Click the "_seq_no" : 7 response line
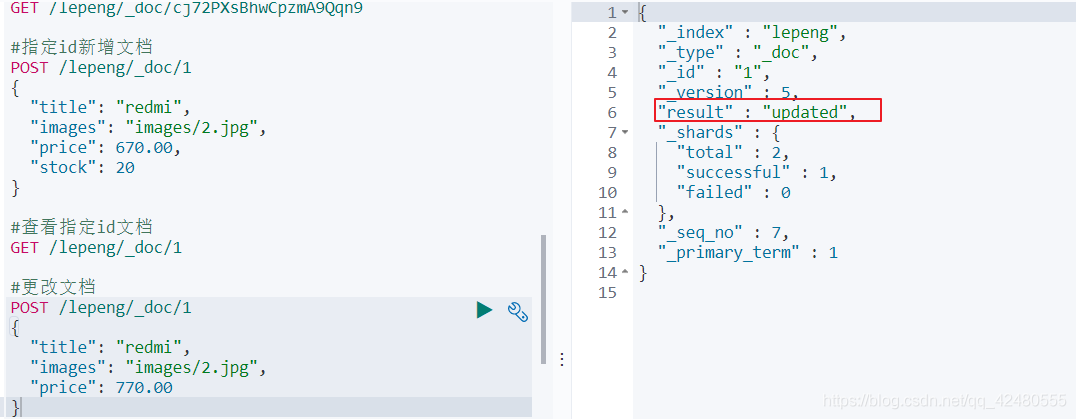The height and width of the screenshot is (419, 1076). point(724,232)
